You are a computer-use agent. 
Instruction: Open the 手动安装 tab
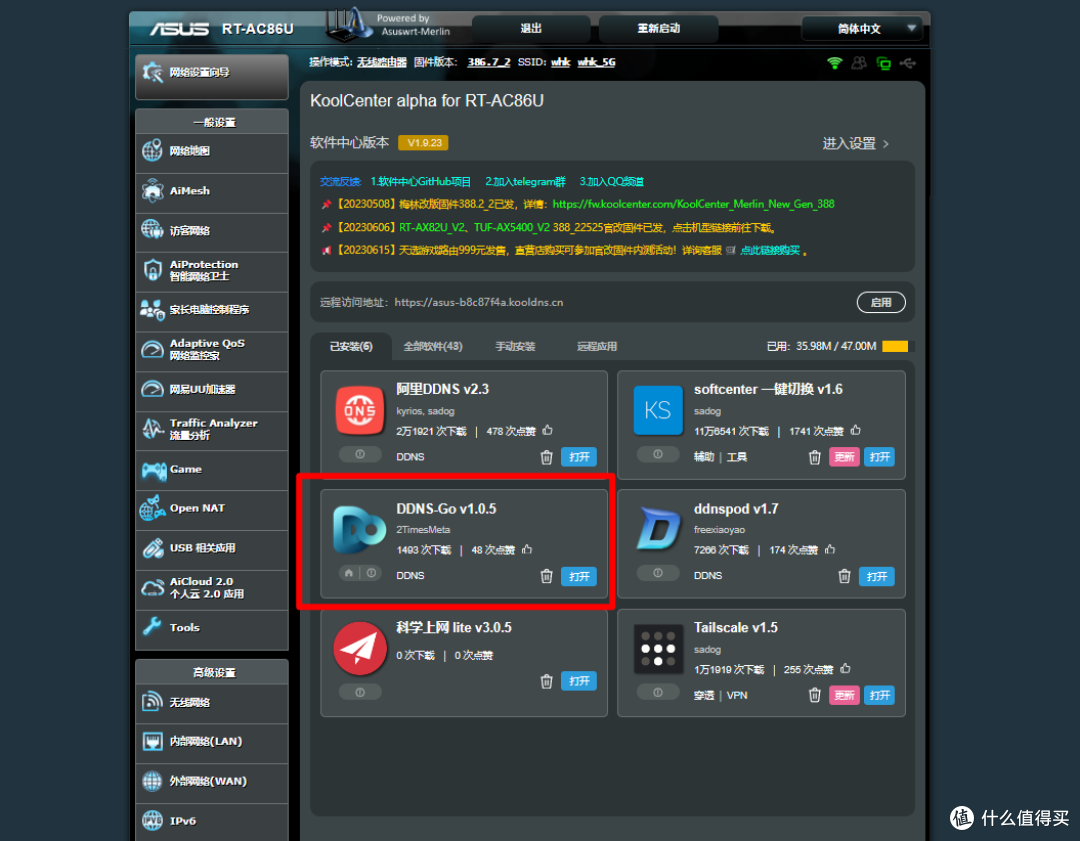(x=515, y=346)
